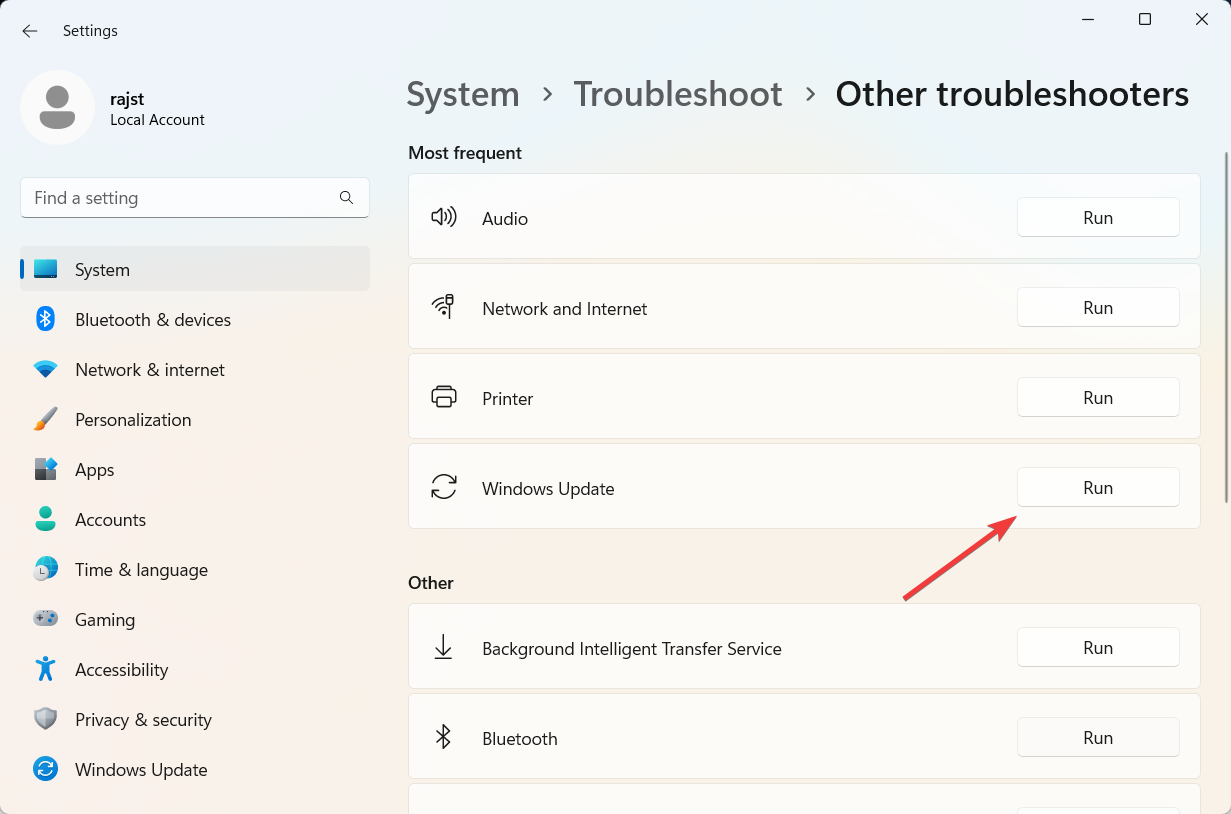Click the Network and Internet troubleshooter icon

pyautogui.click(x=444, y=307)
